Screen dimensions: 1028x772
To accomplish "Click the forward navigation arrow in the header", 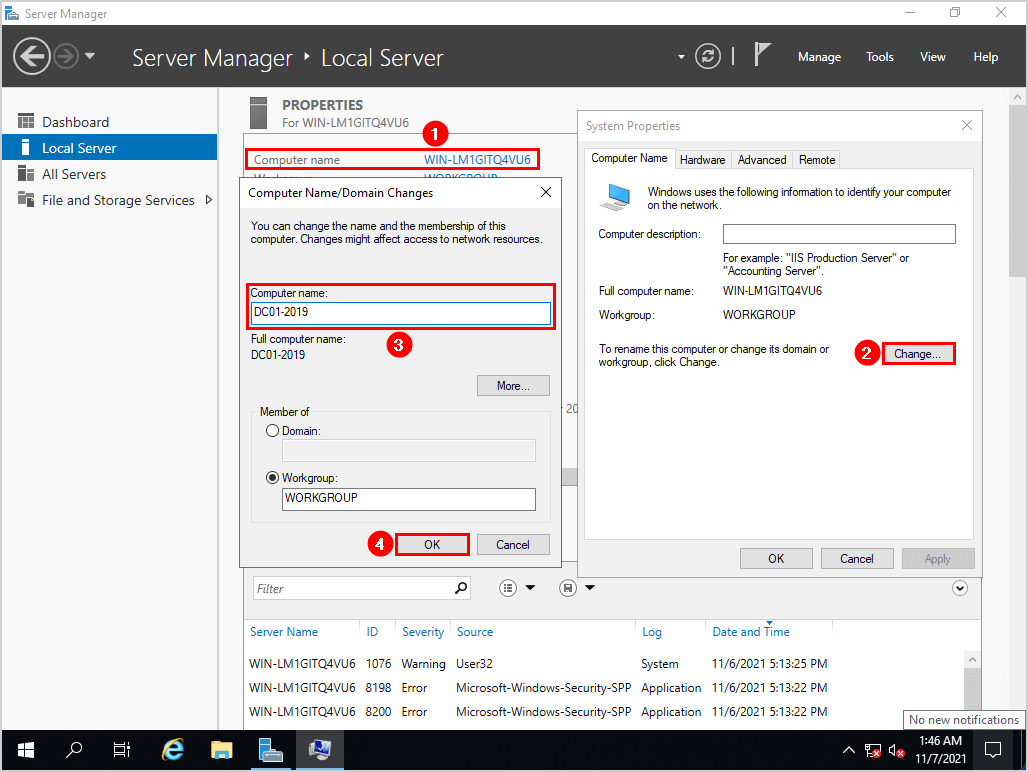I will pyautogui.click(x=66, y=57).
